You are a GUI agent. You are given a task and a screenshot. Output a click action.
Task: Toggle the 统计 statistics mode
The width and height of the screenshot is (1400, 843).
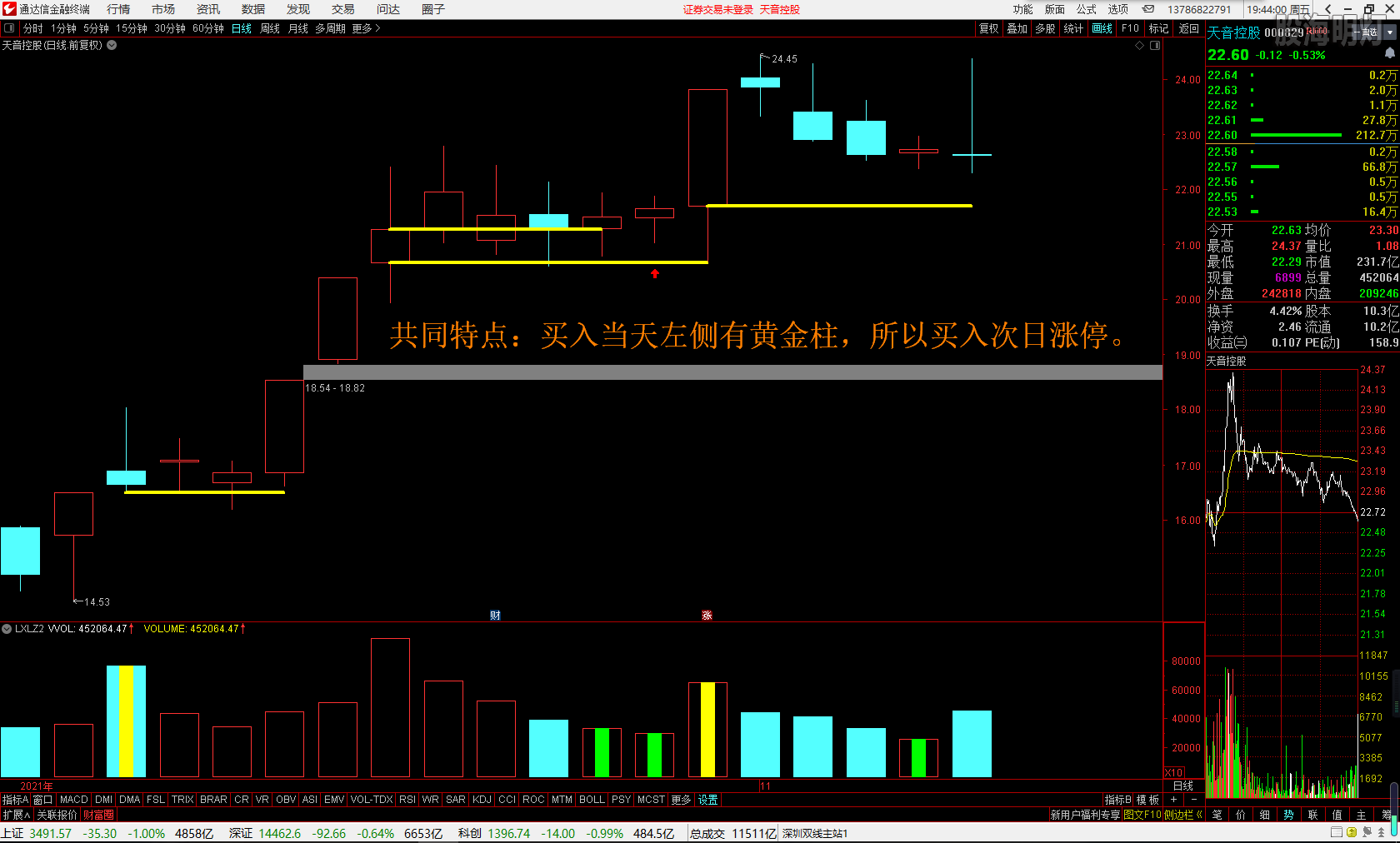click(1074, 28)
